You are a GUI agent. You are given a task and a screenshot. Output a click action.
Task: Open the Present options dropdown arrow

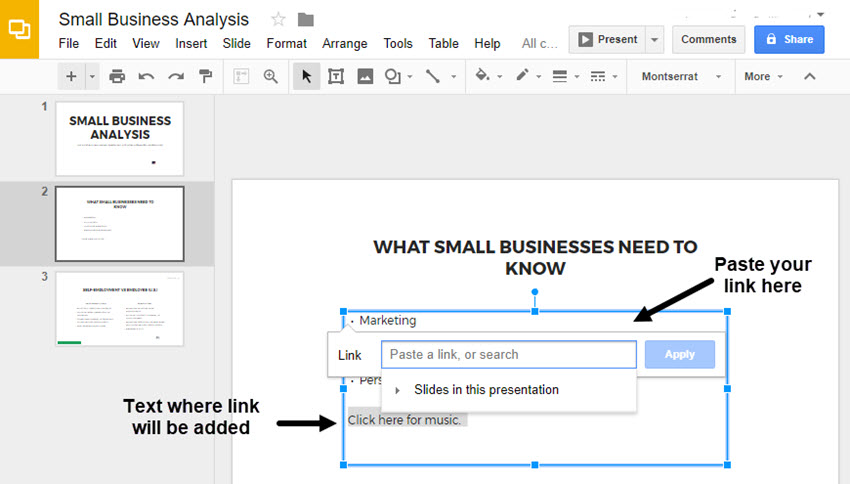click(x=655, y=40)
